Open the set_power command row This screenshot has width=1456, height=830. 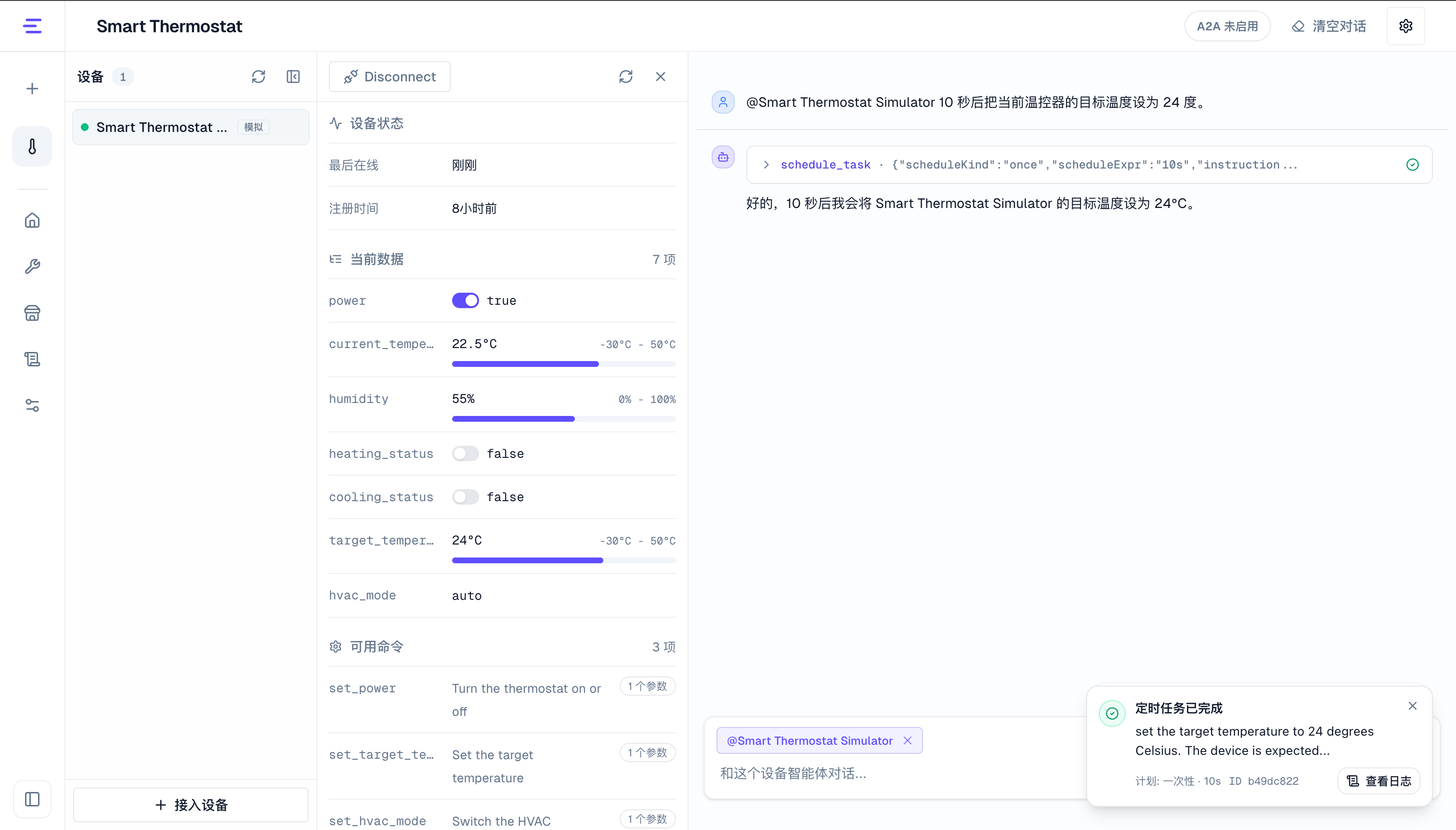pos(502,700)
